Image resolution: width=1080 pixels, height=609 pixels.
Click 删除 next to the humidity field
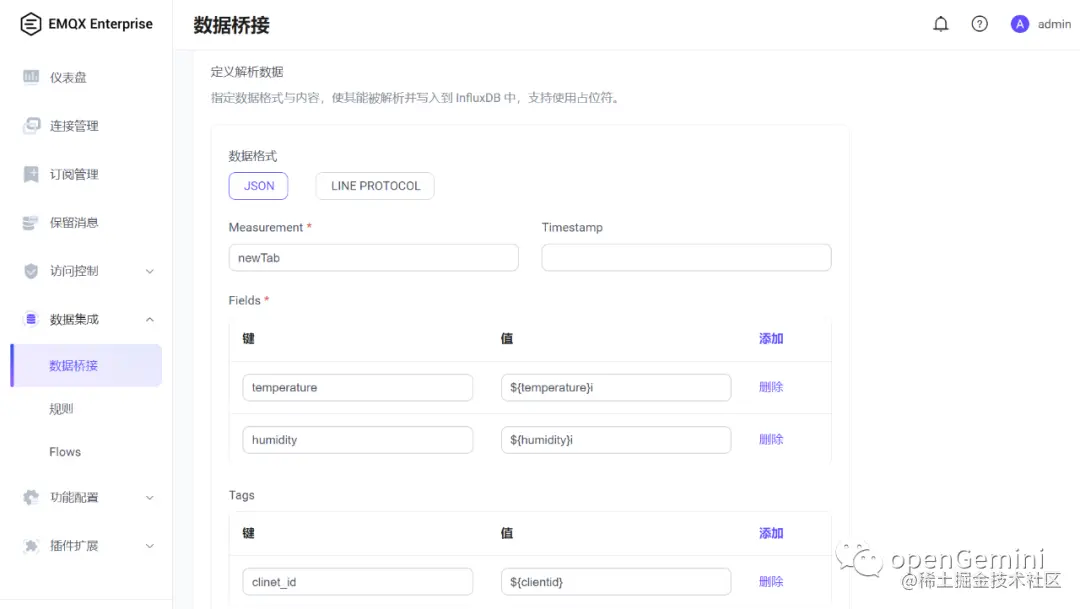point(770,439)
